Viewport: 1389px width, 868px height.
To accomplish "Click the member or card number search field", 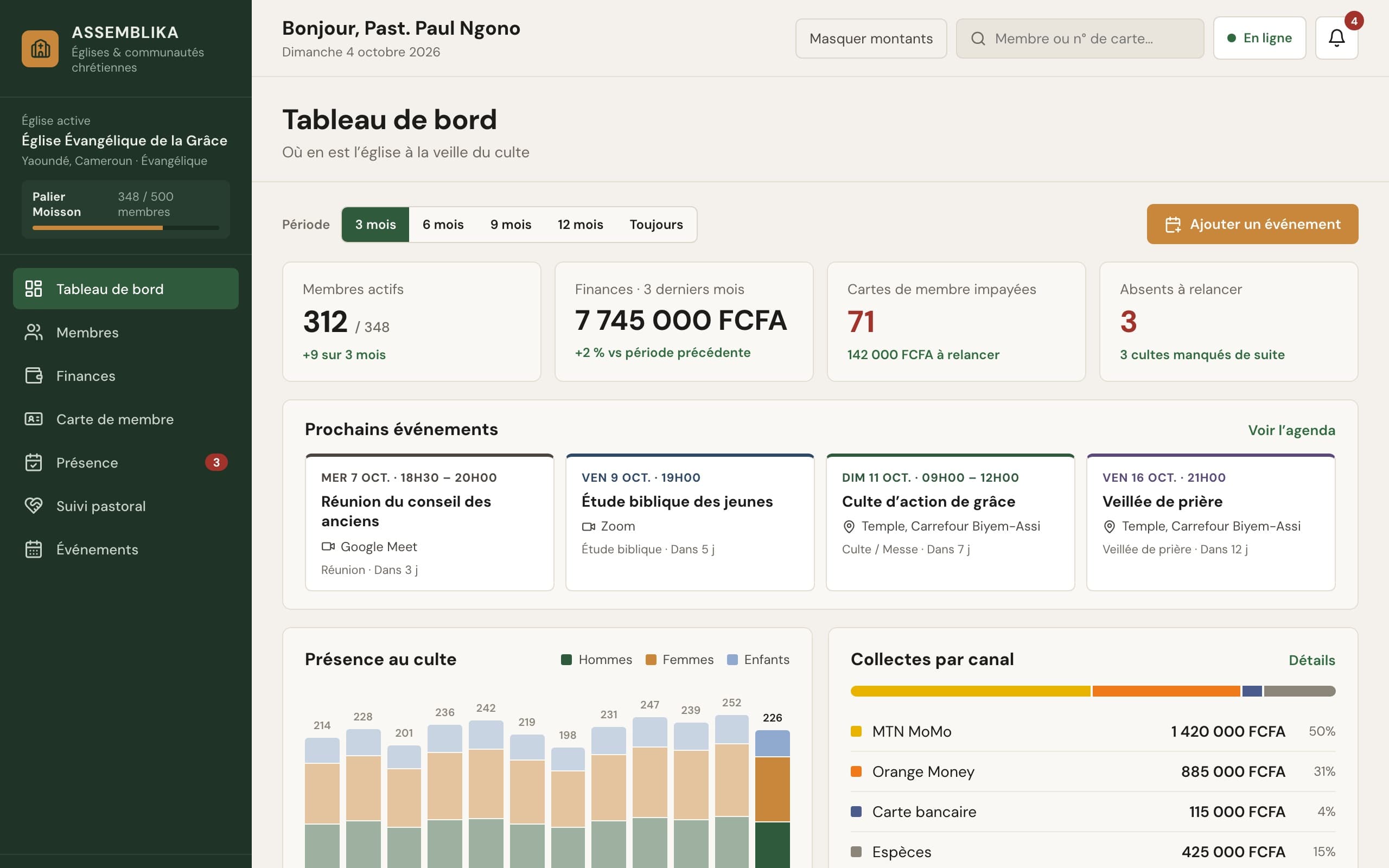I will click(x=1080, y=39).
